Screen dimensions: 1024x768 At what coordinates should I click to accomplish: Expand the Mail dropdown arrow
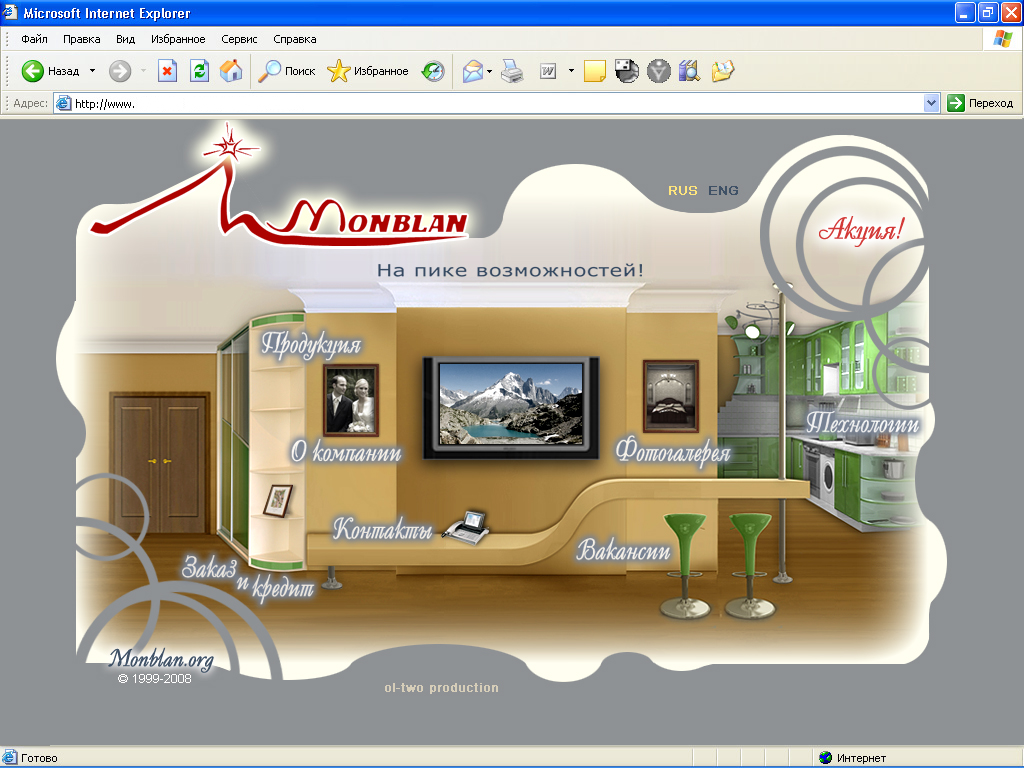click(x=489, y=71)
